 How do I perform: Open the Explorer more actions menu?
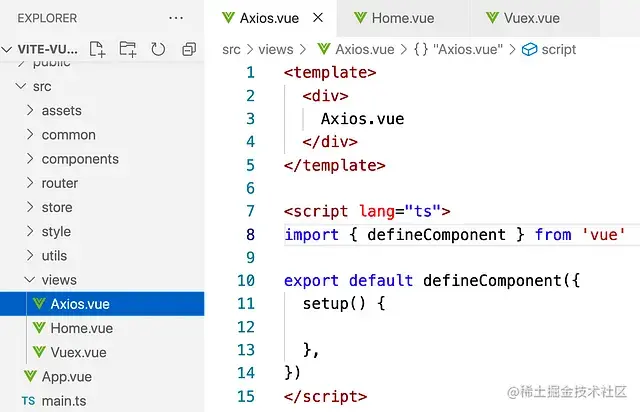tap(176, 18)
